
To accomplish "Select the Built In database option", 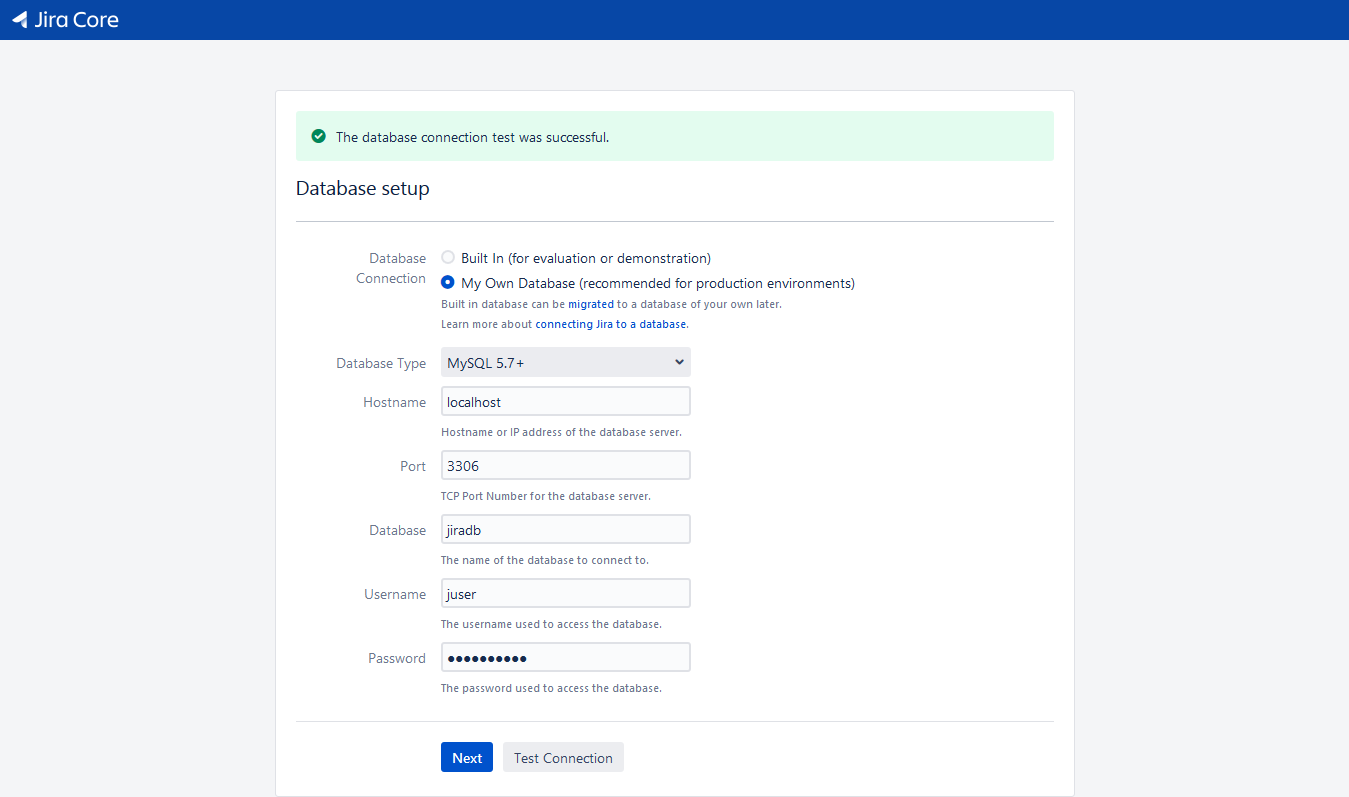I will coord(447,257).
